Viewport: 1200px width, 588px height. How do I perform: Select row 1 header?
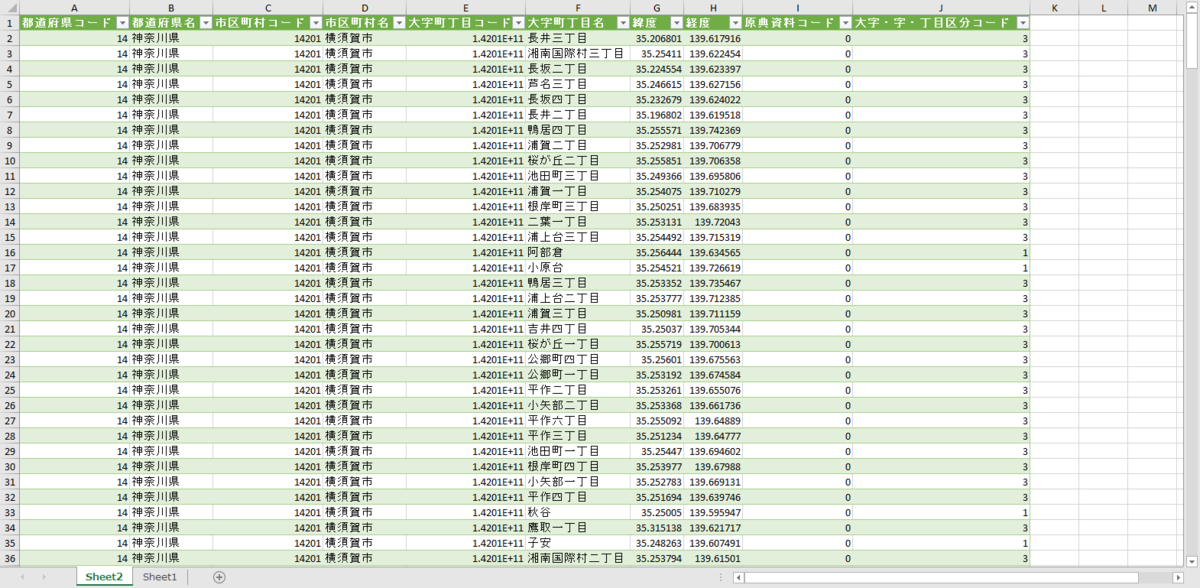point(9,22)
